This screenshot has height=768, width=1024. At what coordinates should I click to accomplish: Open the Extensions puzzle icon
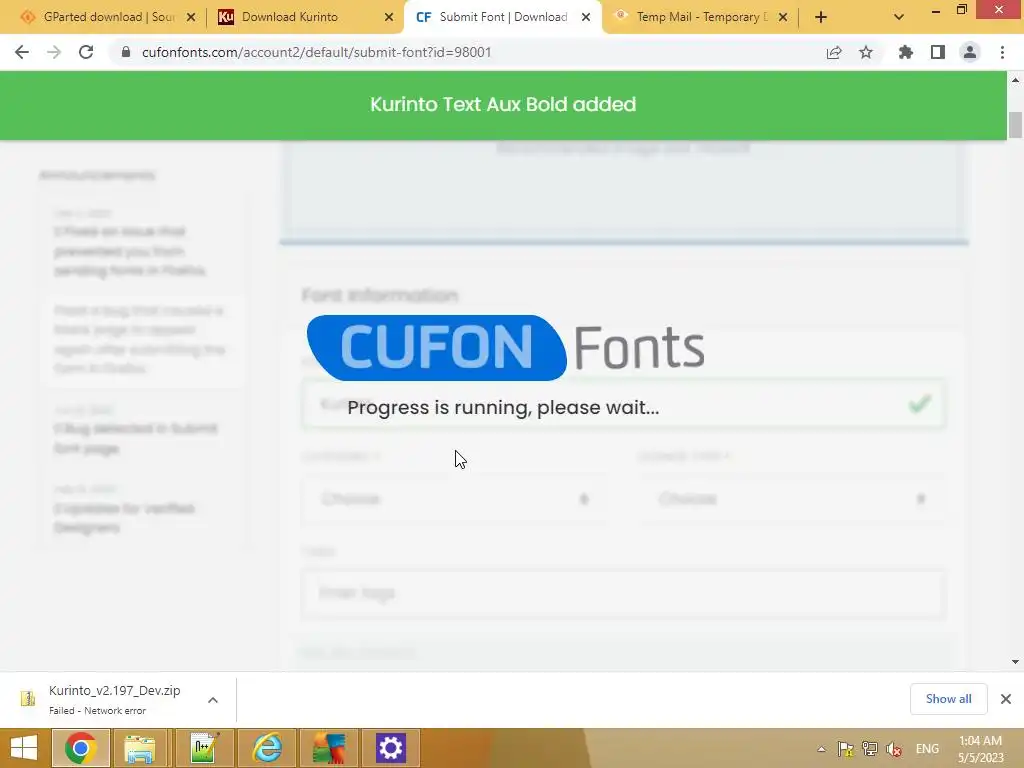click(x=906, y=52)
